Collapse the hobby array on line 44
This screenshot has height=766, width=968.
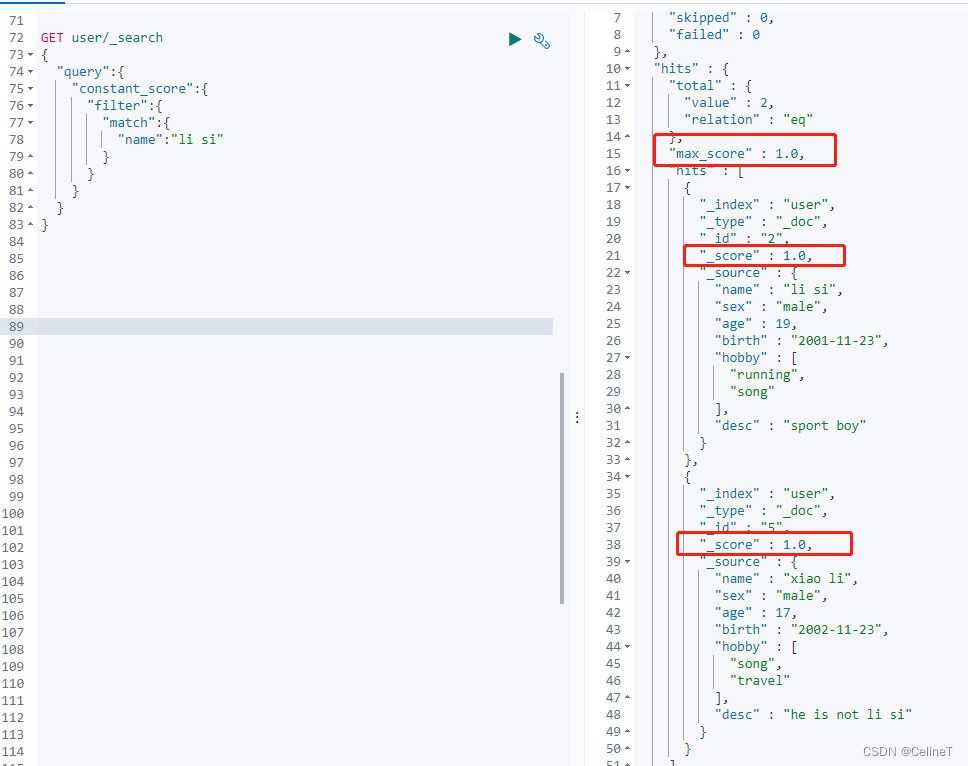[629, 646]
